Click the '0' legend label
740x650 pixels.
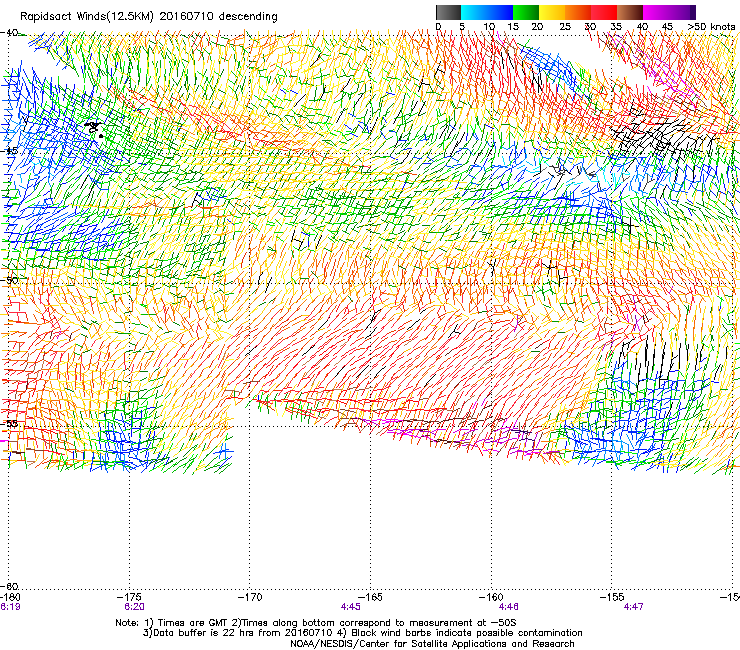point(438,27)
